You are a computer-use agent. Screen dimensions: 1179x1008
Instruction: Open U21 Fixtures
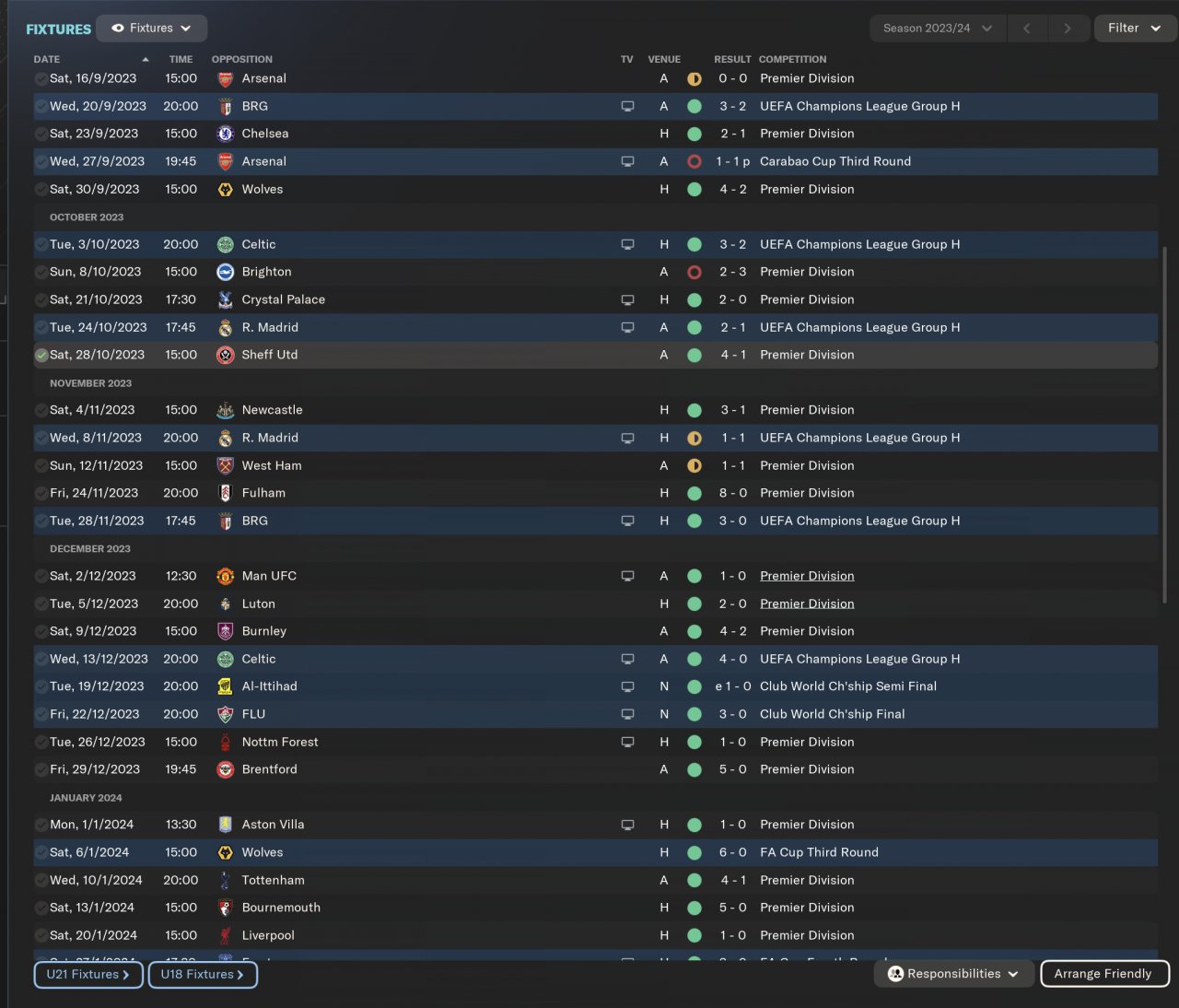pyautogui.click(x=88, y=974)
